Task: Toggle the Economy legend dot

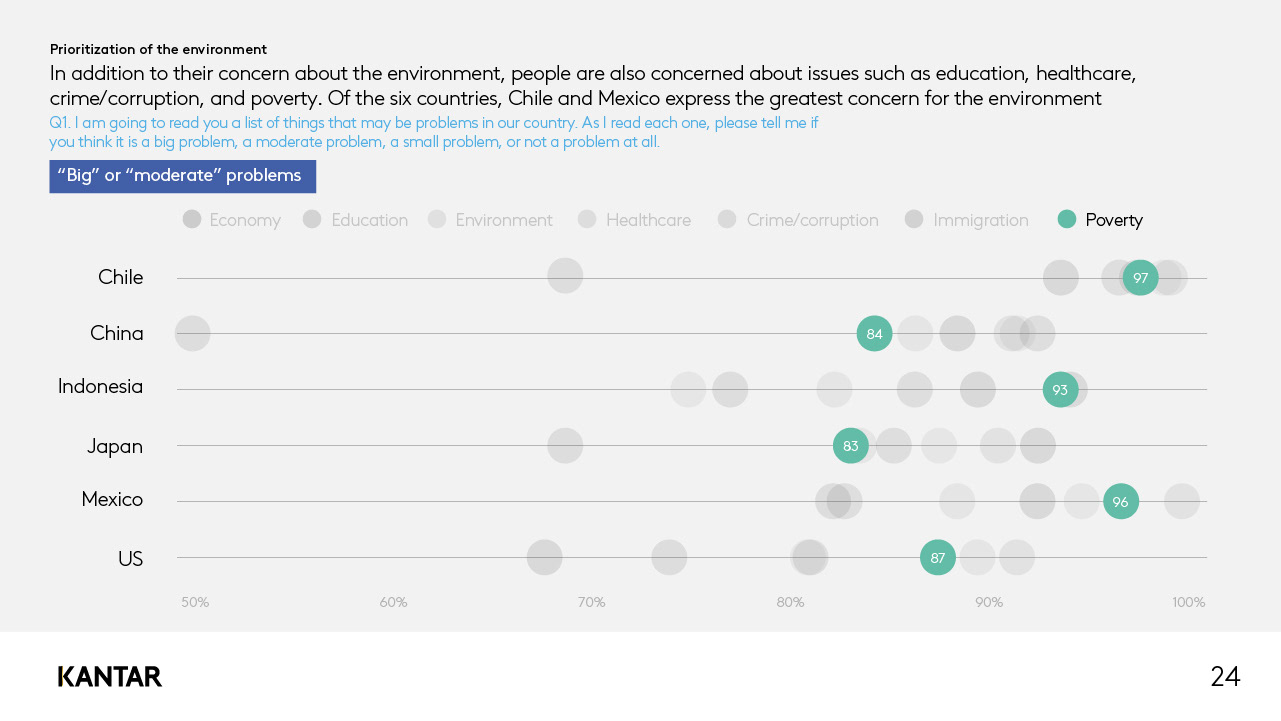Action: pyautogui.click(x=192, y=219)
